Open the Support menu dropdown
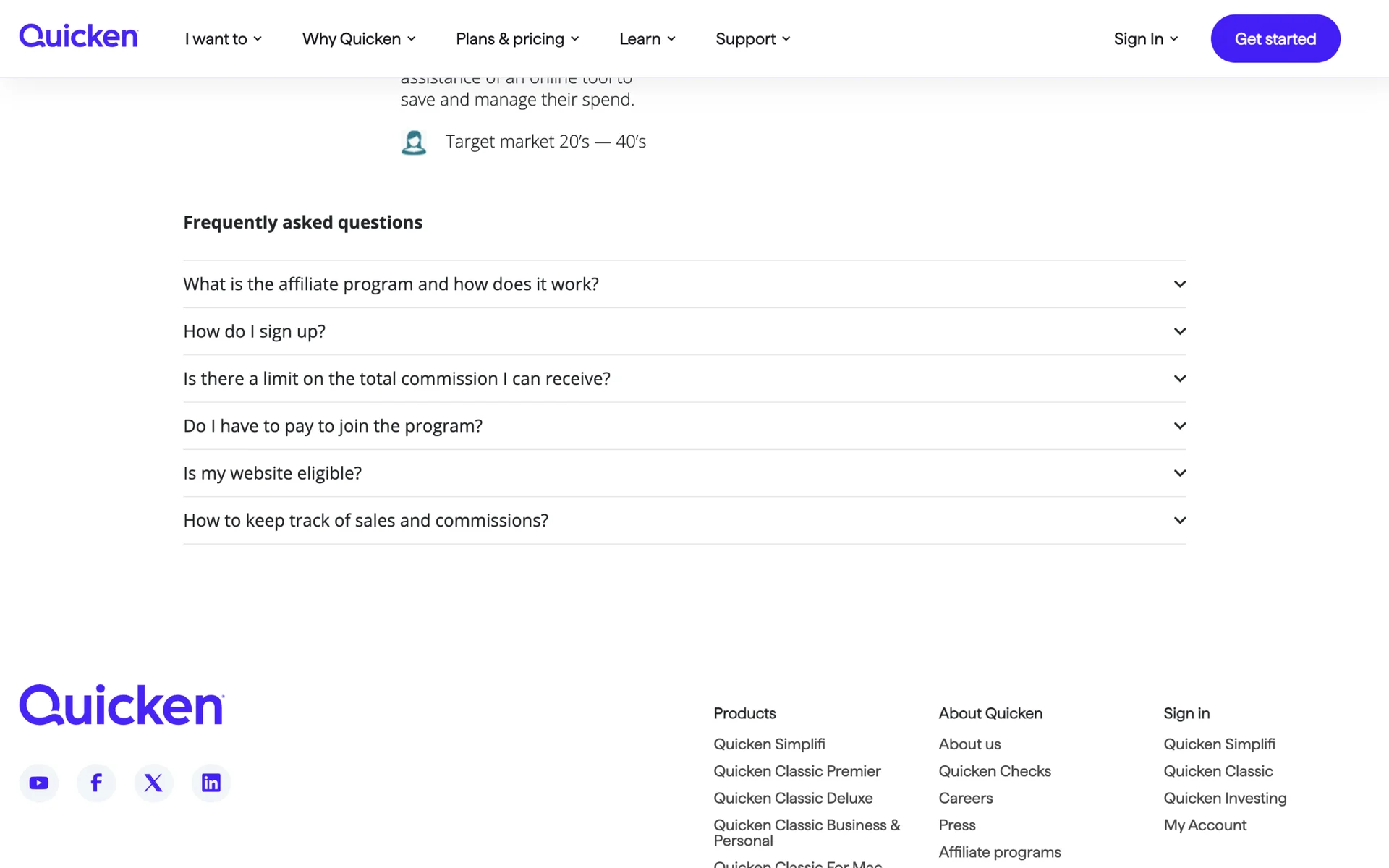Screen dimensions: 1389x868 click(752, 39)
